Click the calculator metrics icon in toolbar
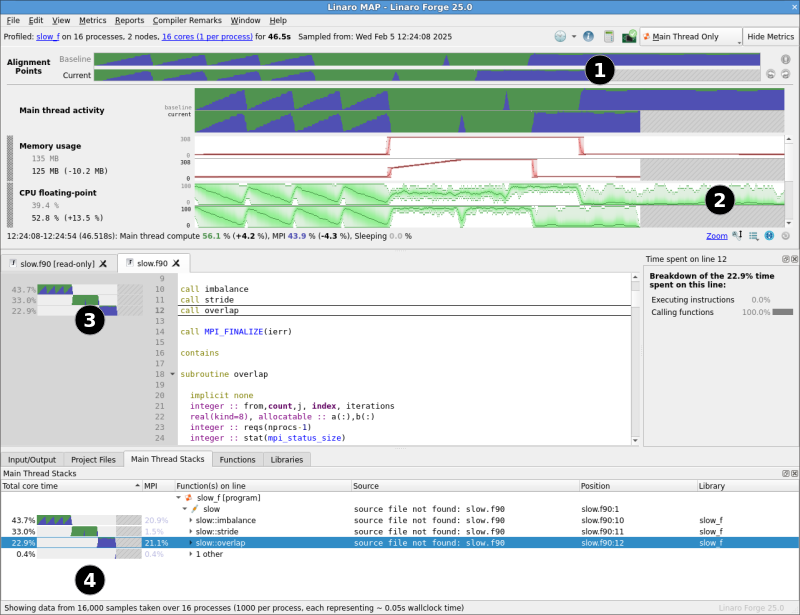Image resolution: width=800 pixels, height=615 pixels. (x=609, y=37)
